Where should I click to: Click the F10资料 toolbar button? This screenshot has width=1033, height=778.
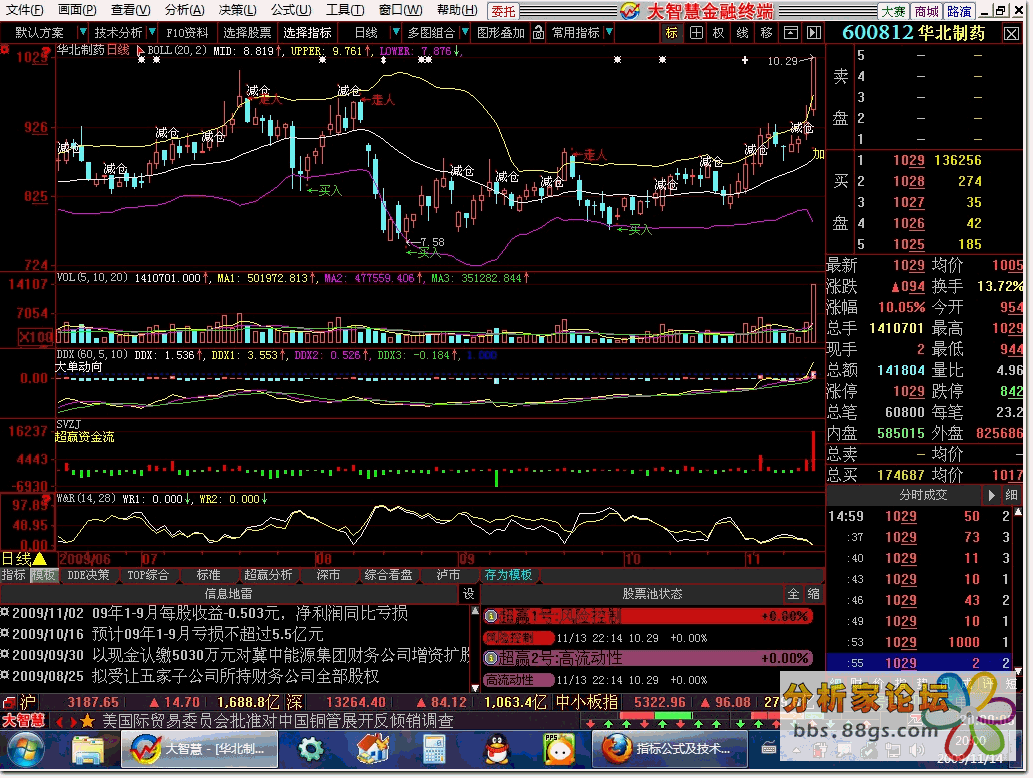187,33
